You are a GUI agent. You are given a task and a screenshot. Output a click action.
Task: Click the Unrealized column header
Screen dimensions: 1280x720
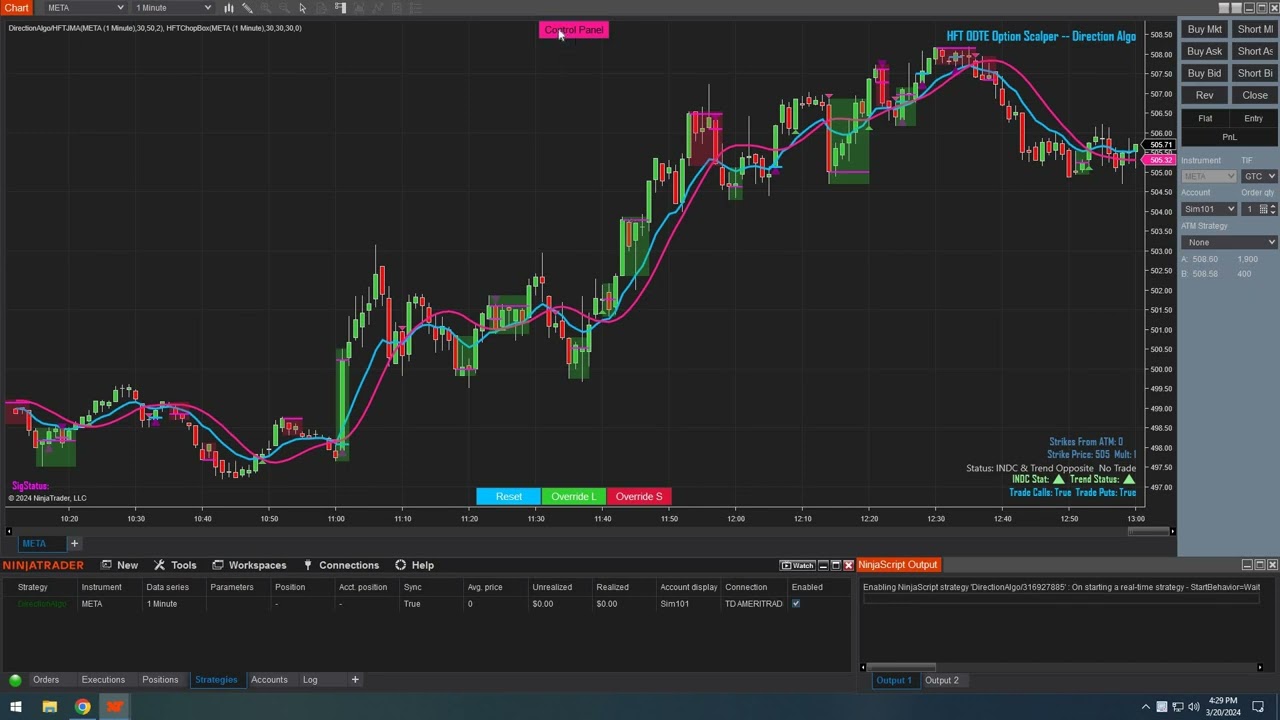(x=552, y=587)
